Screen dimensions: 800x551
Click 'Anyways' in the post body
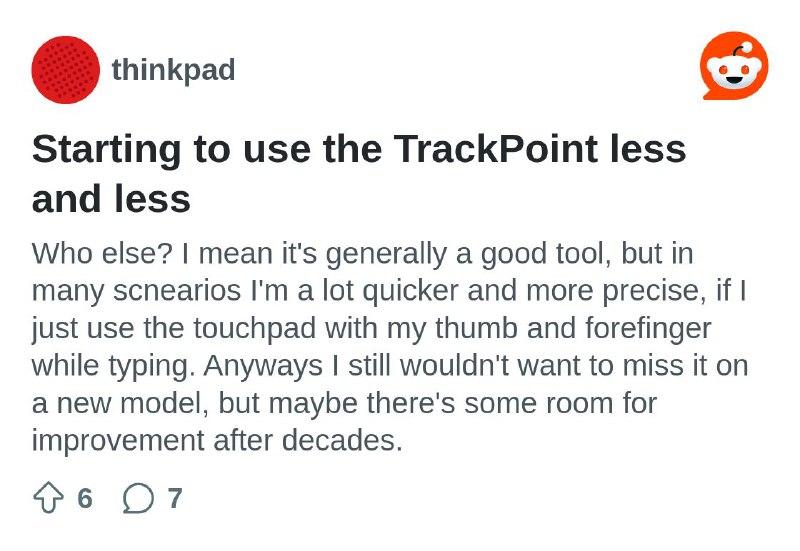263,366
